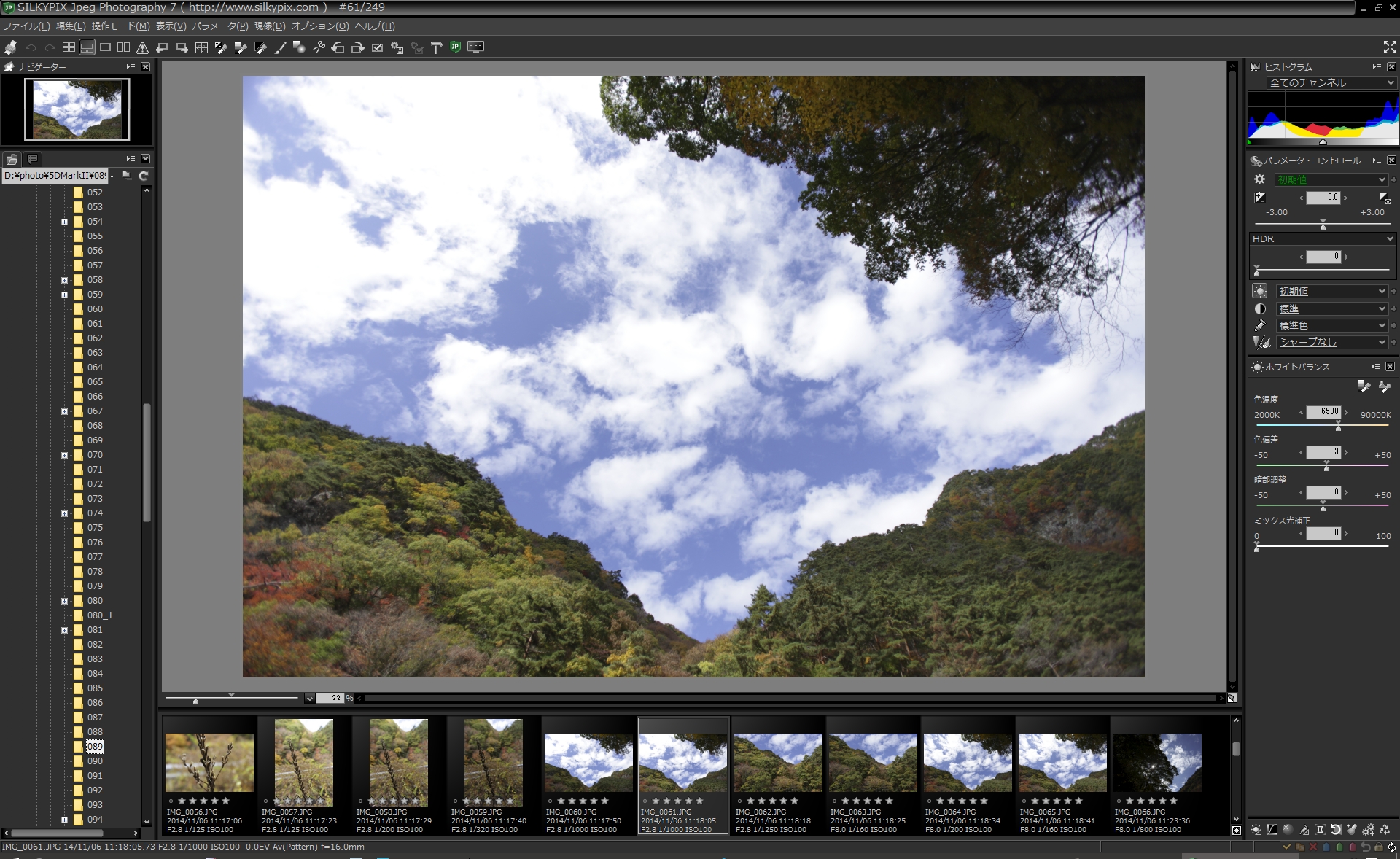Expand folder 054 in the tree
This screenshot has width=1400, height=859.
[x=64, y=222]
